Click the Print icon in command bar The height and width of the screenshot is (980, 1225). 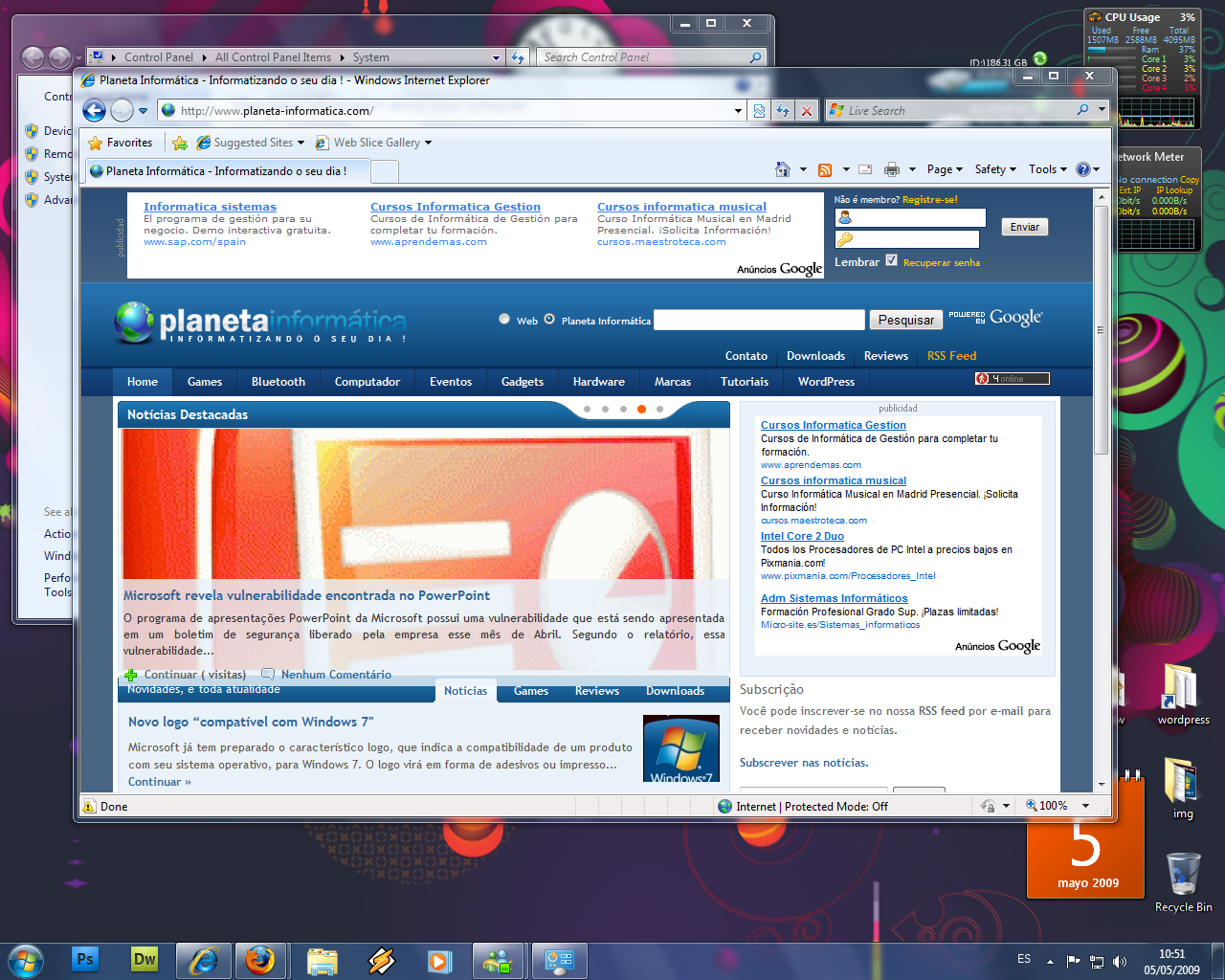(891, 169)
